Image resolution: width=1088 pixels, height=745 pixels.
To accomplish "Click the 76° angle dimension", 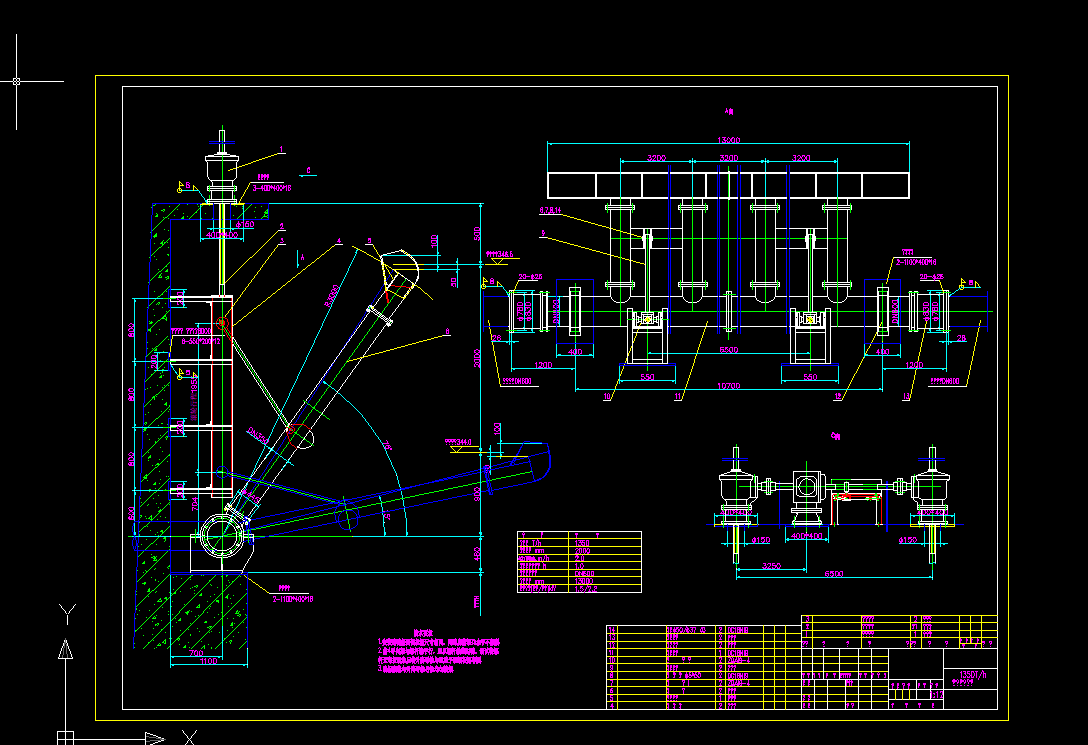I will (386, 445).
